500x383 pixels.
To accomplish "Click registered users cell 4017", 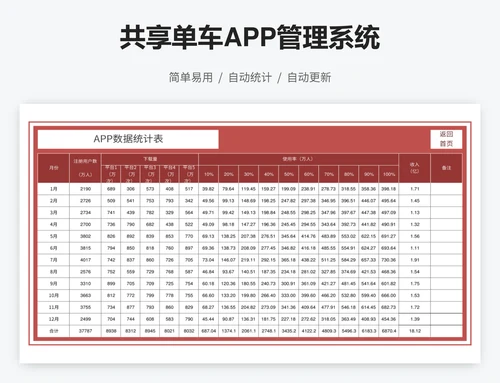I will tap(85, 260).
